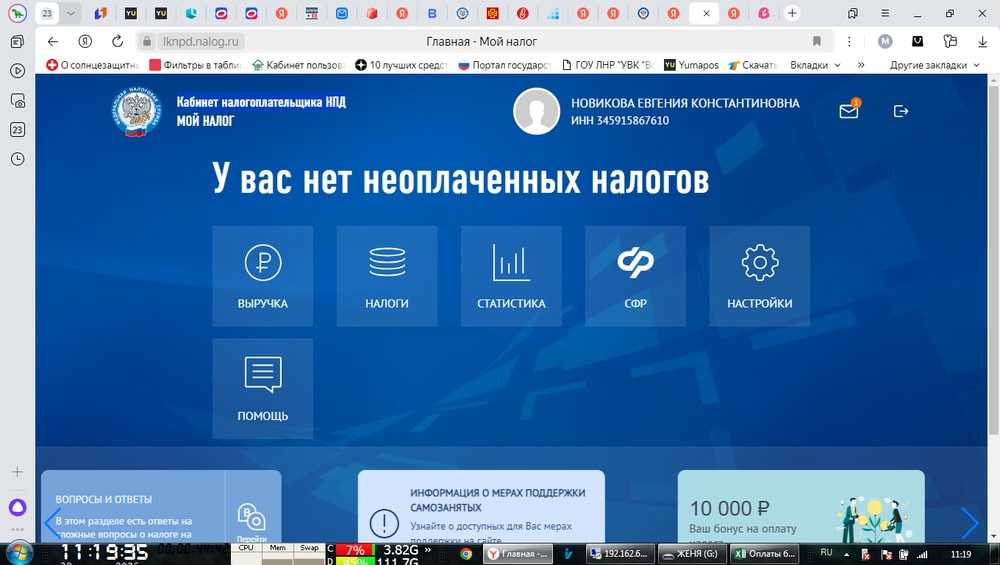
Task: Open Настройки gear tile
Action: pos(759,276)
